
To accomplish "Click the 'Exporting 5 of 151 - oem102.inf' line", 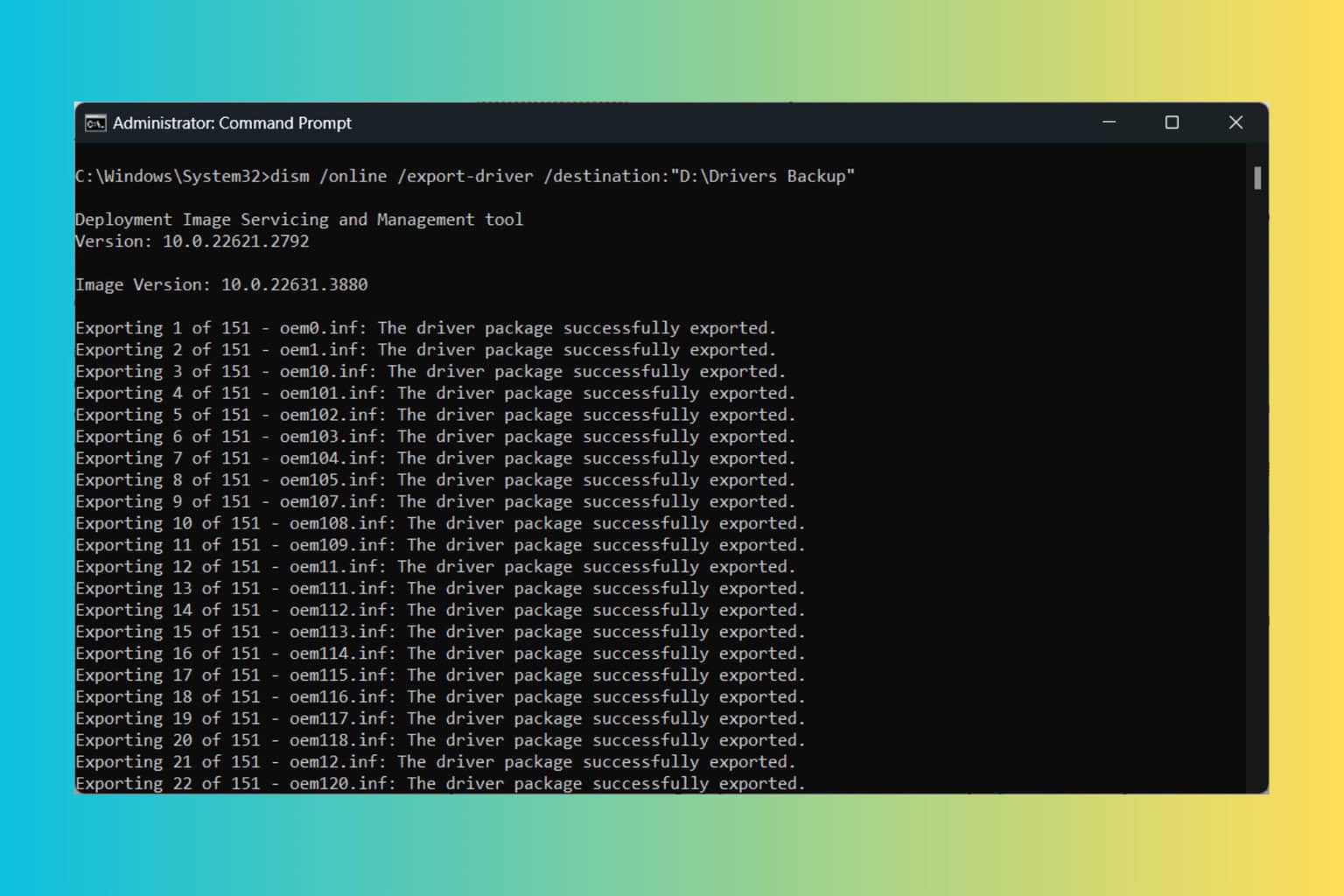I will pyautogui.click(x=436, y=415).
